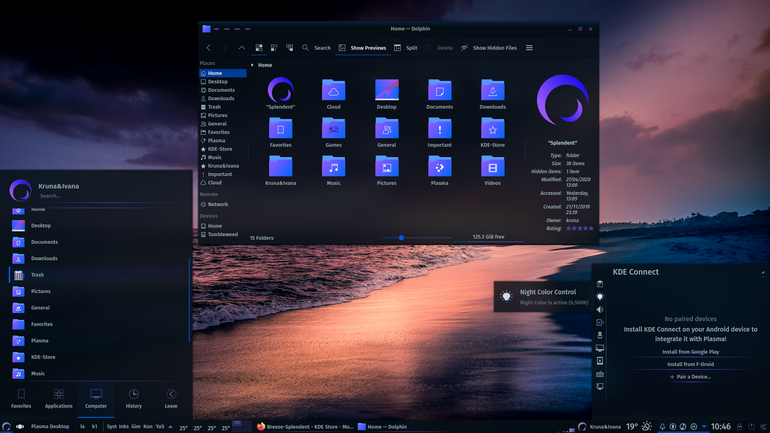Toggle Show Hidden Files option
This screenshot has width=770, height=433.
489,48
